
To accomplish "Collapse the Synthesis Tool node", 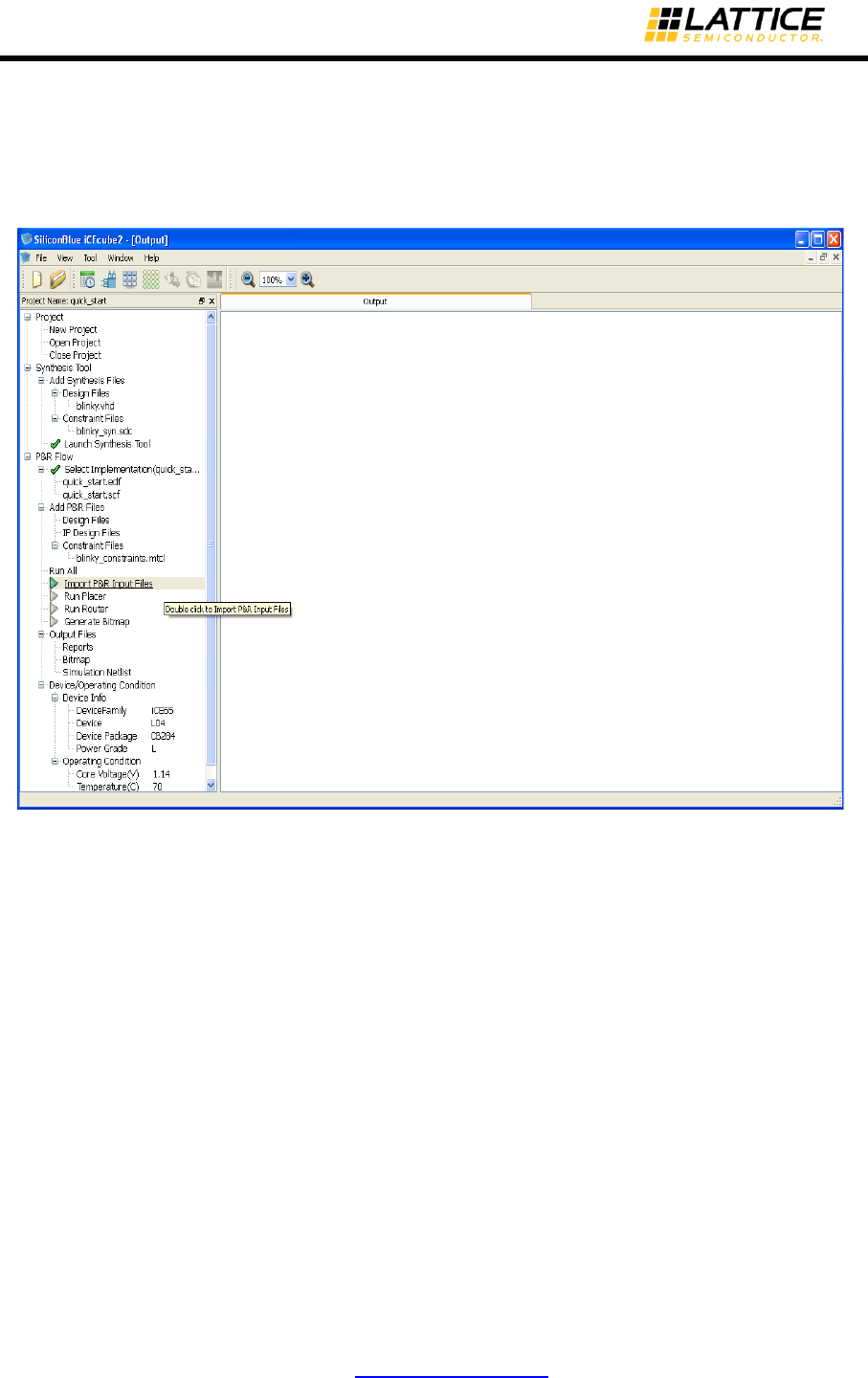I will point(28,367).
